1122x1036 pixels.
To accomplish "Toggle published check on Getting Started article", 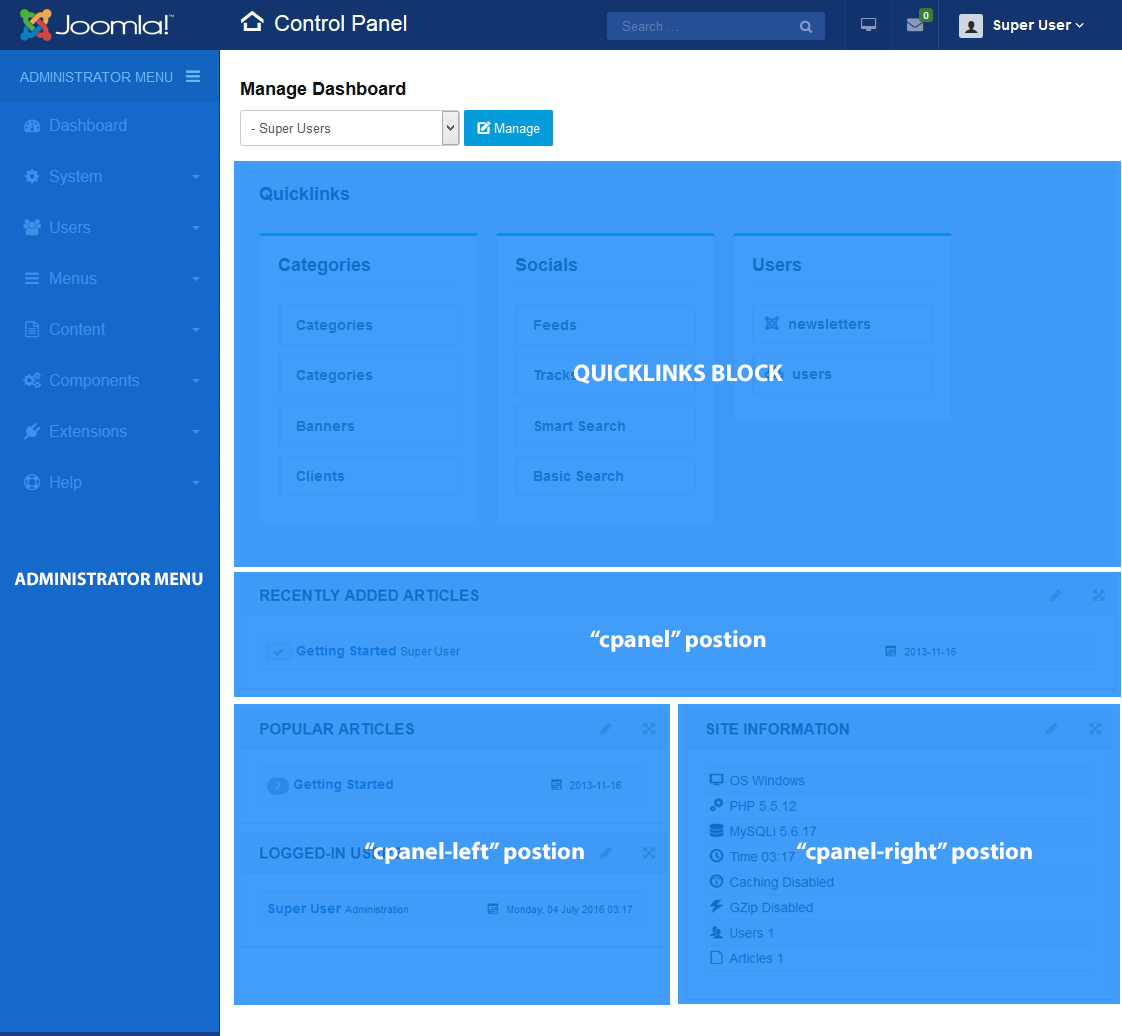I will [x=278, y=651].
